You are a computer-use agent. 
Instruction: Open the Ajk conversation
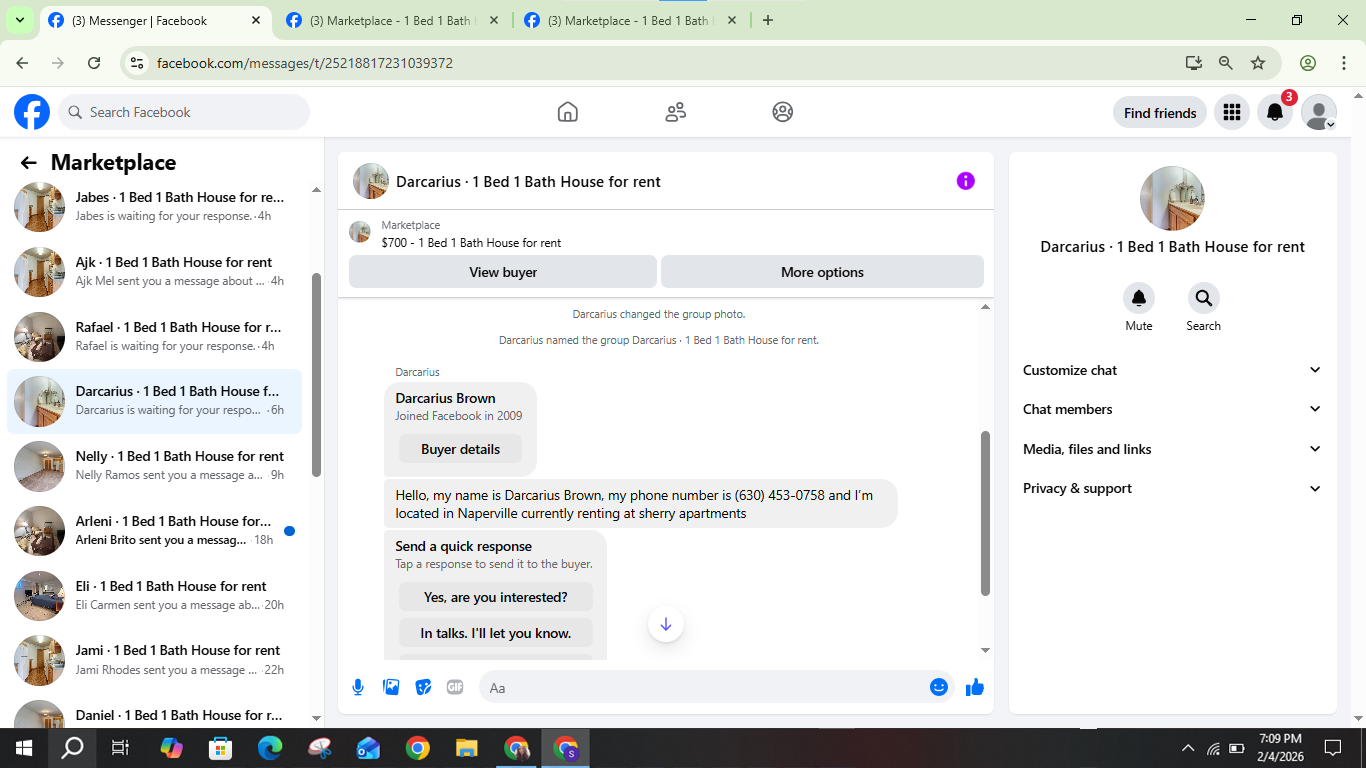[x=154, y=271]
